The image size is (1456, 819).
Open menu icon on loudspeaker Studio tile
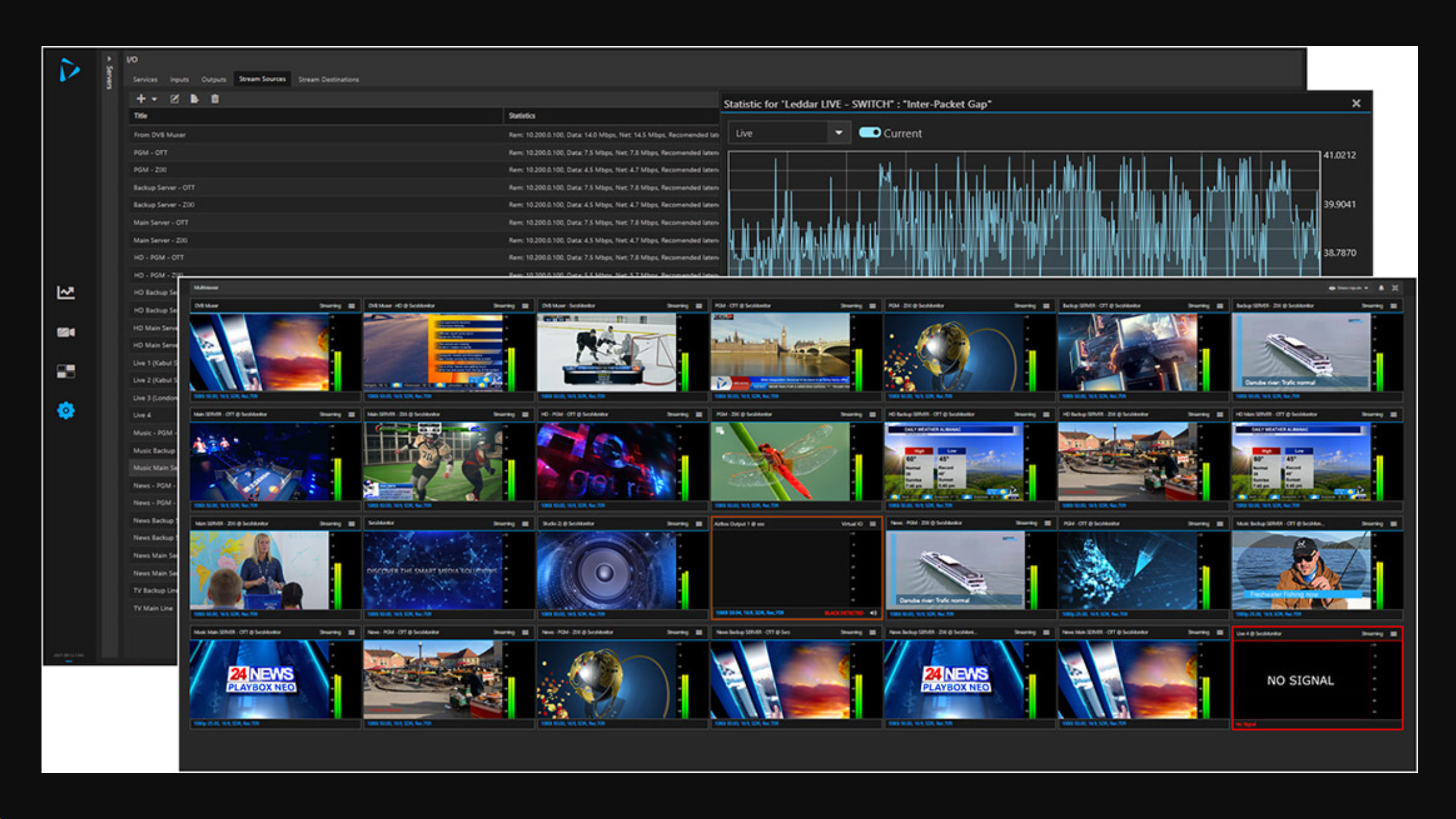pyautogui.click(x=699, y=524)
